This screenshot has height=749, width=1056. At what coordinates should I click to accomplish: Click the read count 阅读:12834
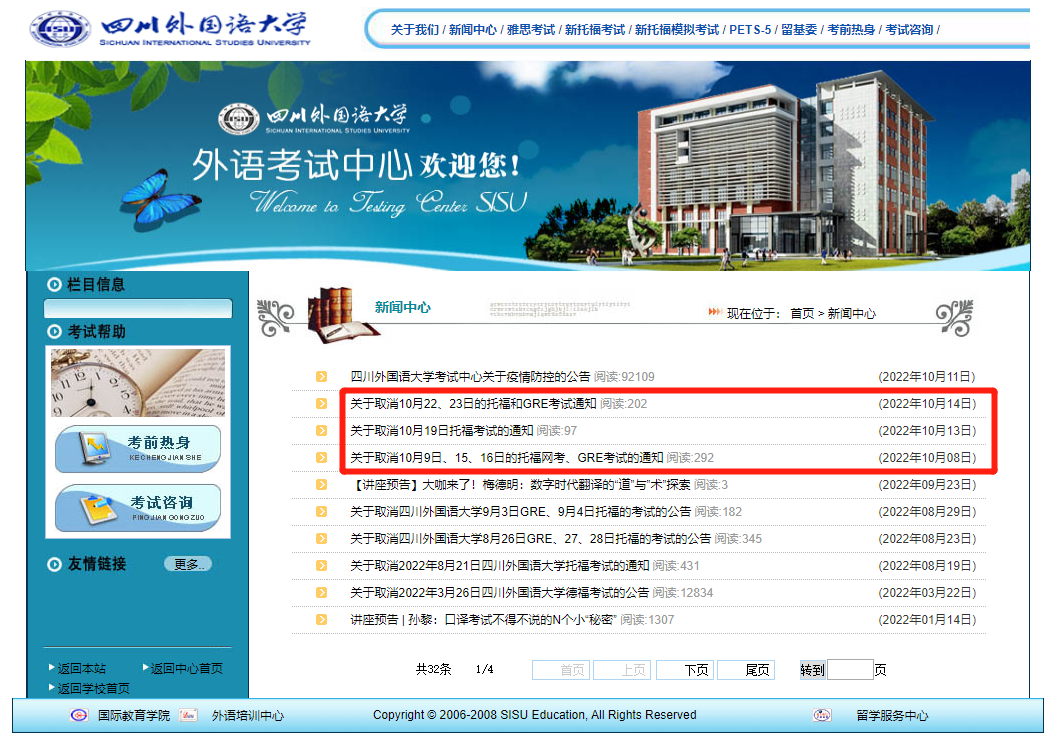[683, 592]
